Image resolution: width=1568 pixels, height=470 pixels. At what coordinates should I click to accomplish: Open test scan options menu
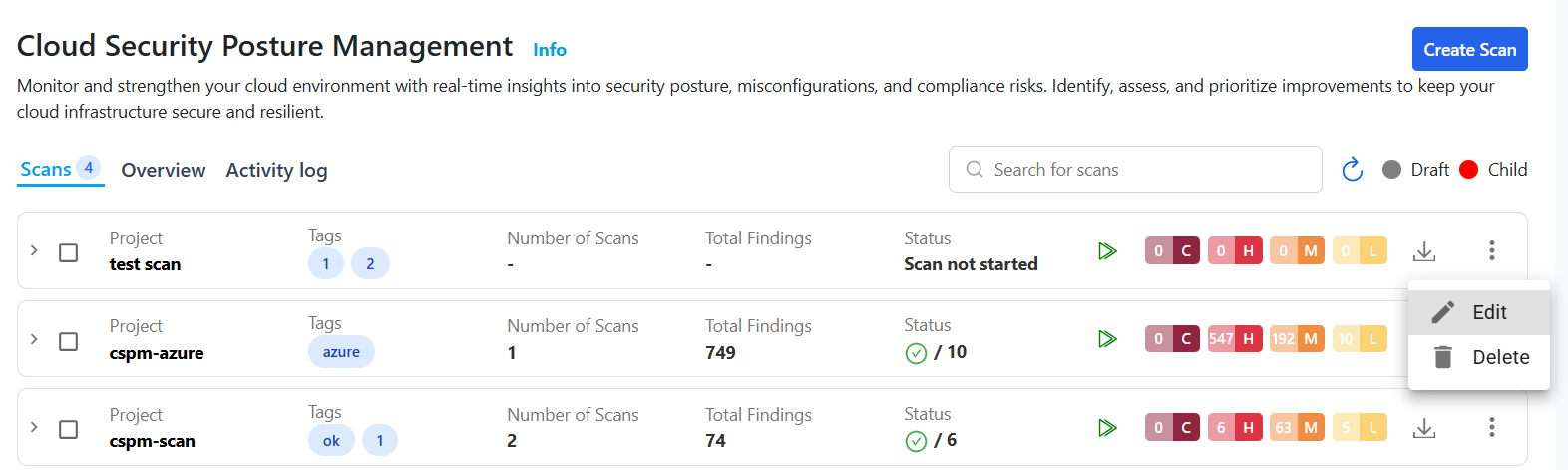[x=1492, y=250]
